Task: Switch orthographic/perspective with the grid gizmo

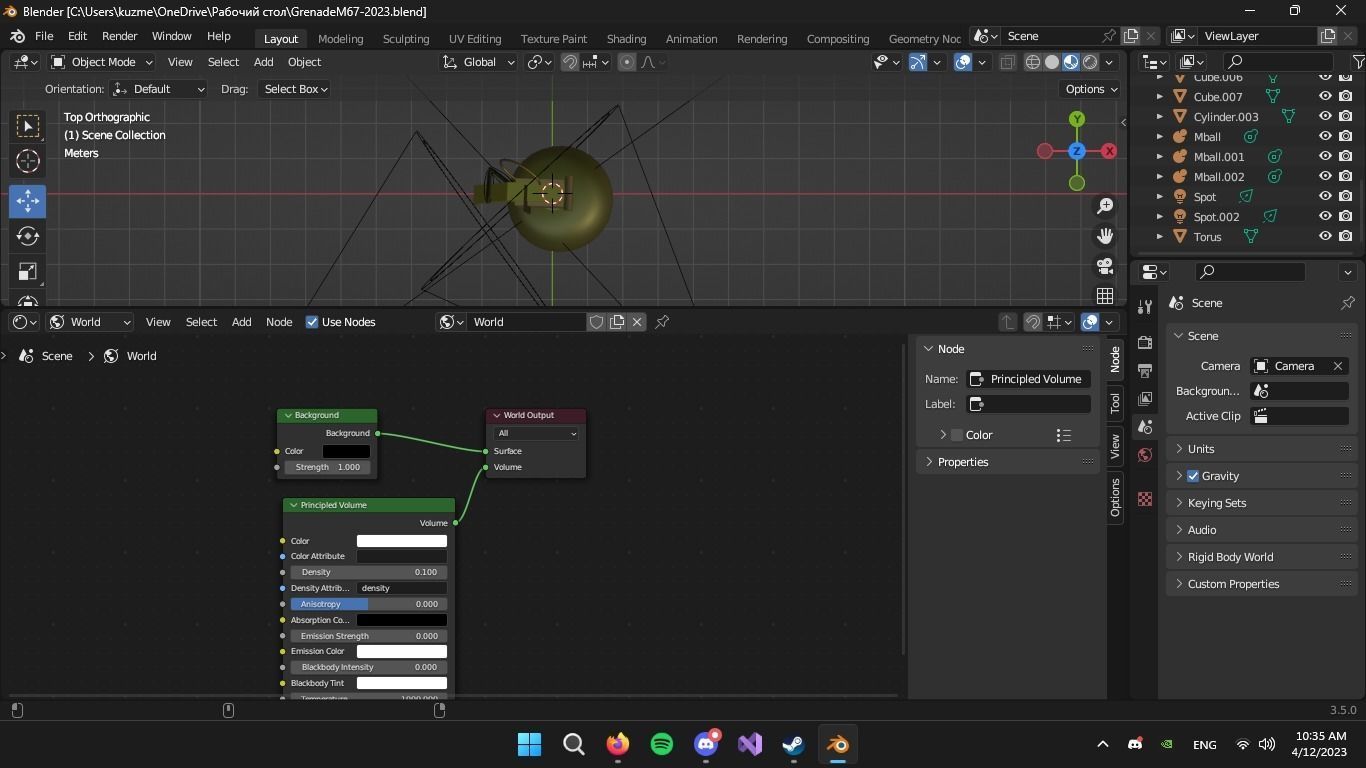Action: click(1105, 296)
